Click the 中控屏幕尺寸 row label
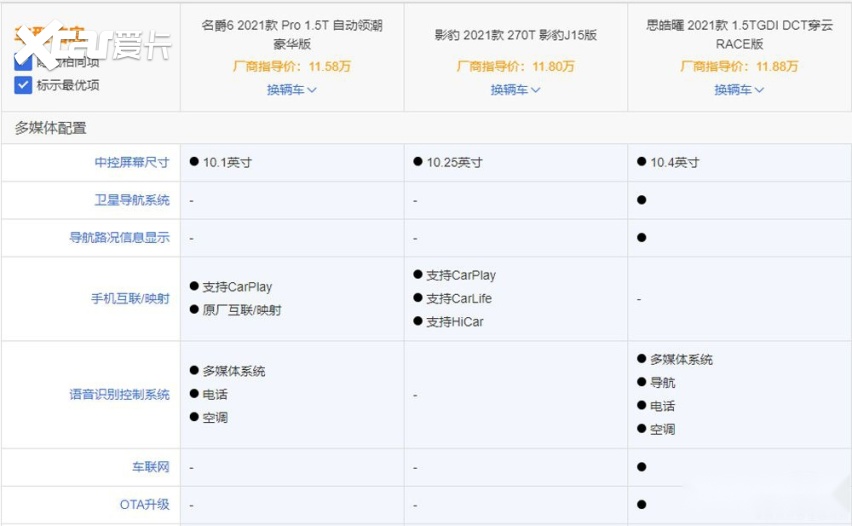 click(132, 162)
